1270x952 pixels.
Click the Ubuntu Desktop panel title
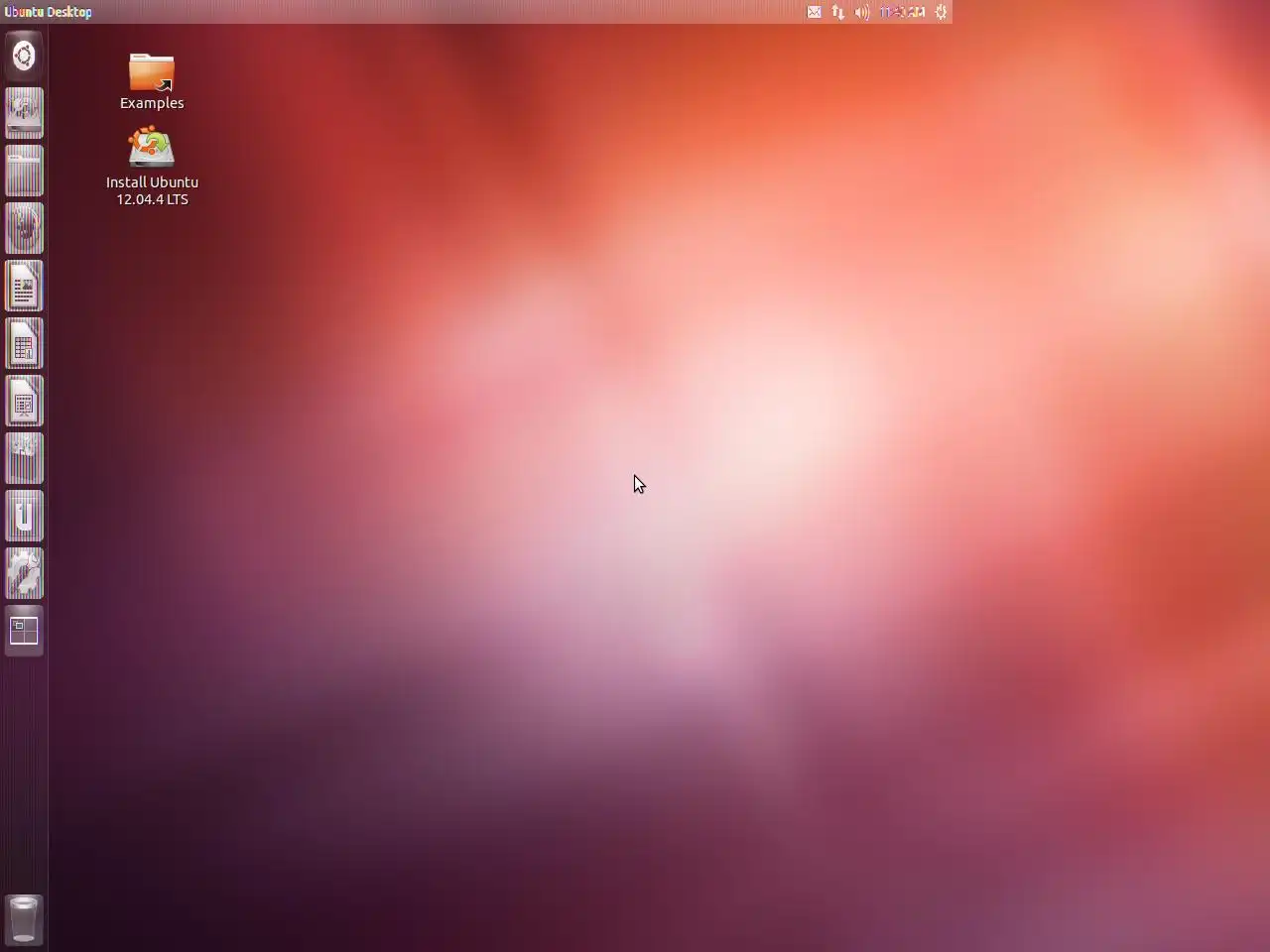(x=48, y=12)
